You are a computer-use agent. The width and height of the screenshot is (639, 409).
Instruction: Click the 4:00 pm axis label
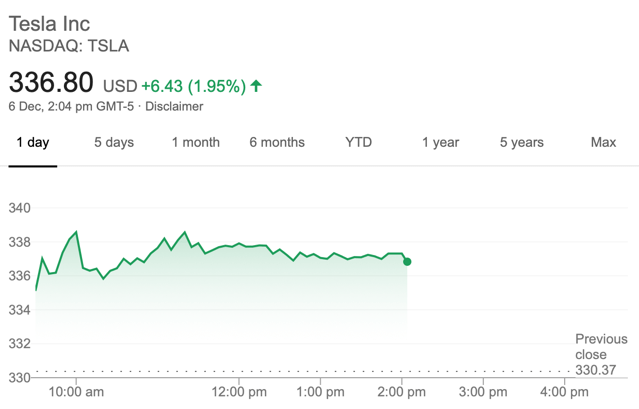[x=564, y=392]
